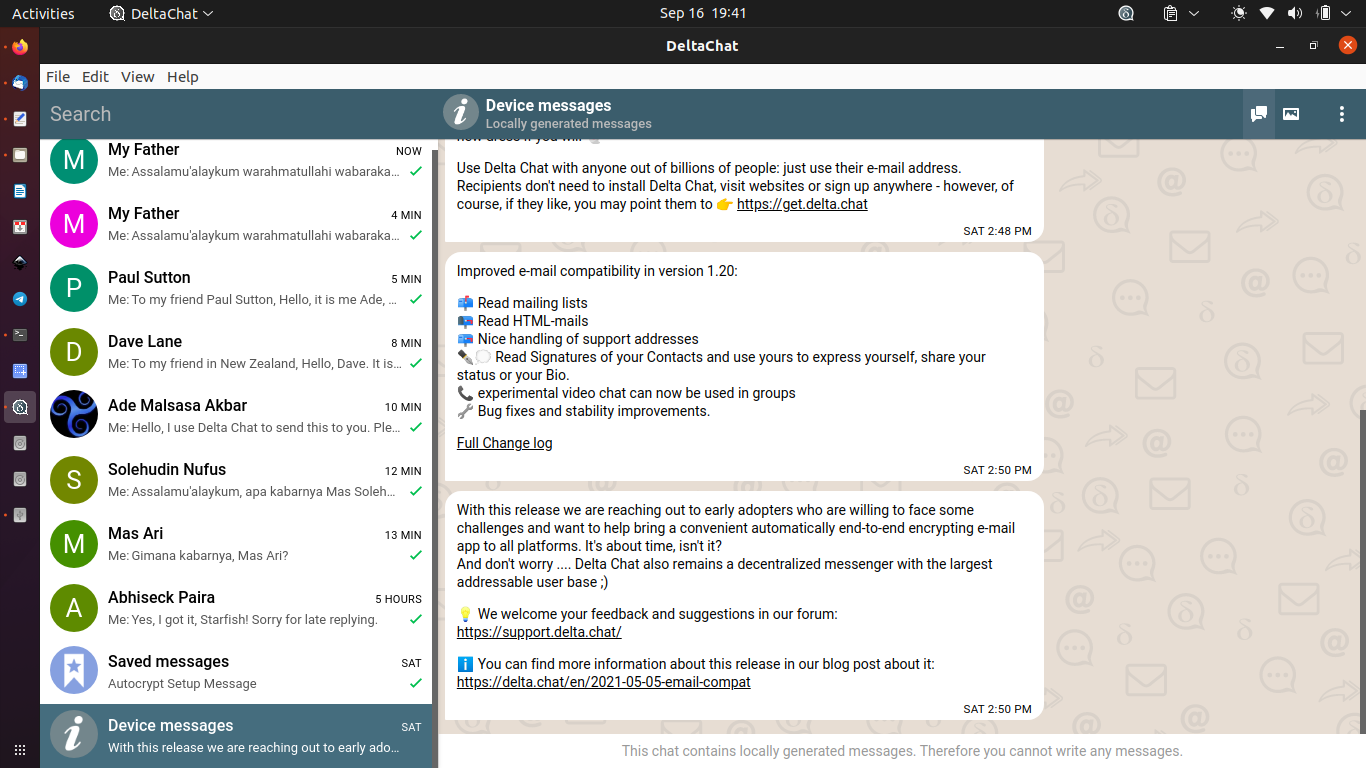Expand the DeltaChat app menu in top bar
The height and width of the screenshot is (768, 1366).
161,13
